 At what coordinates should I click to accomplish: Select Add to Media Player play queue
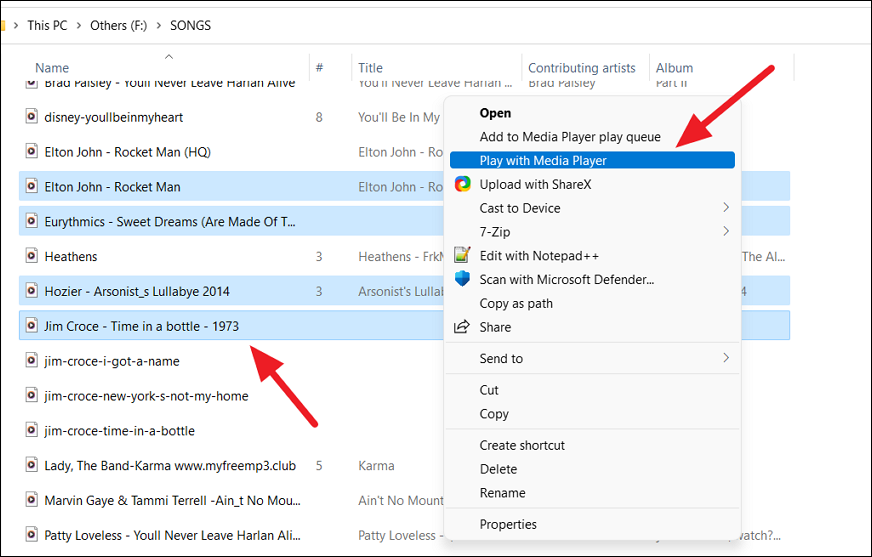(x=570, y=137)
